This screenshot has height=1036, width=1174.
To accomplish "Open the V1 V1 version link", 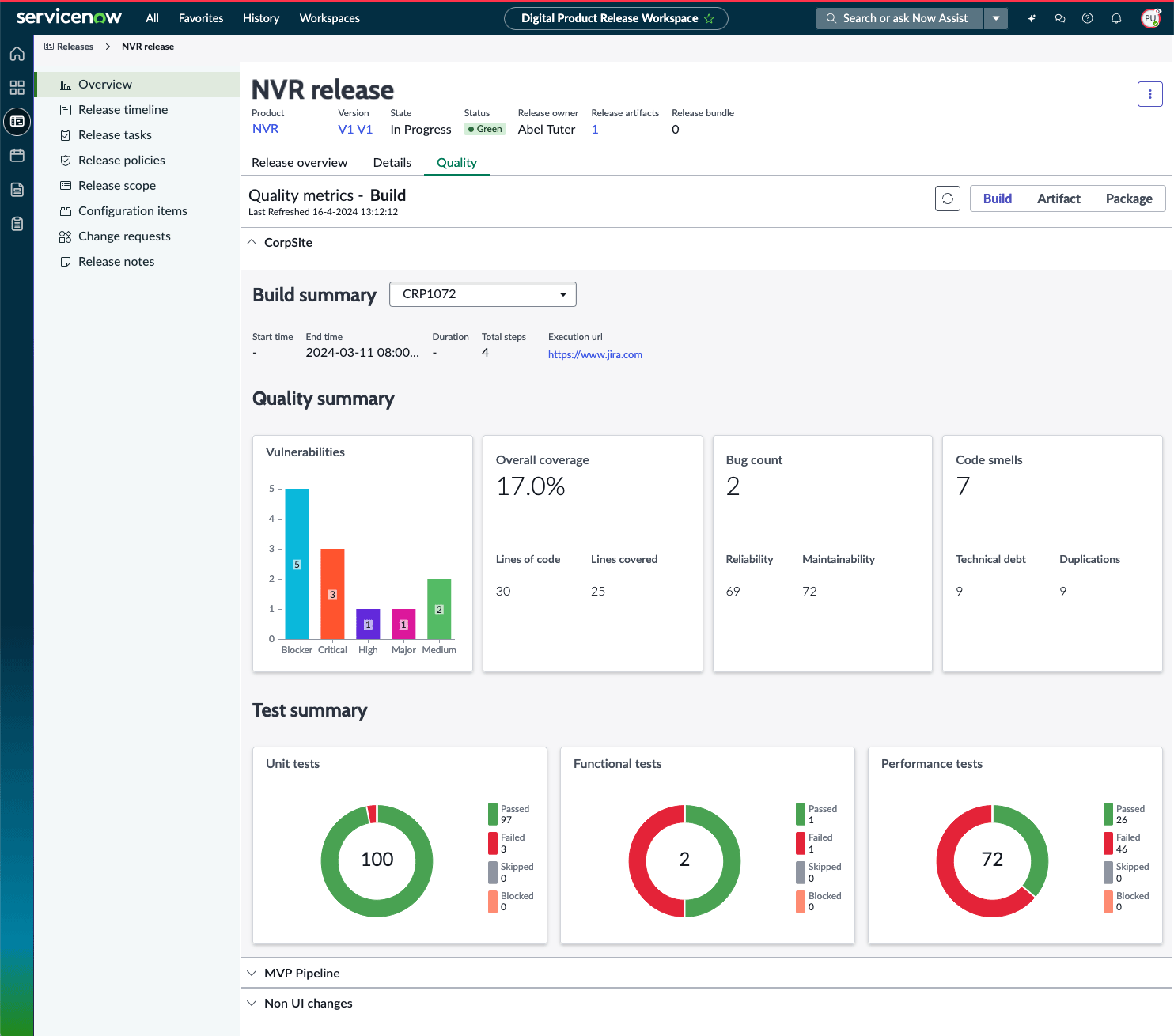I will (355, 129).
